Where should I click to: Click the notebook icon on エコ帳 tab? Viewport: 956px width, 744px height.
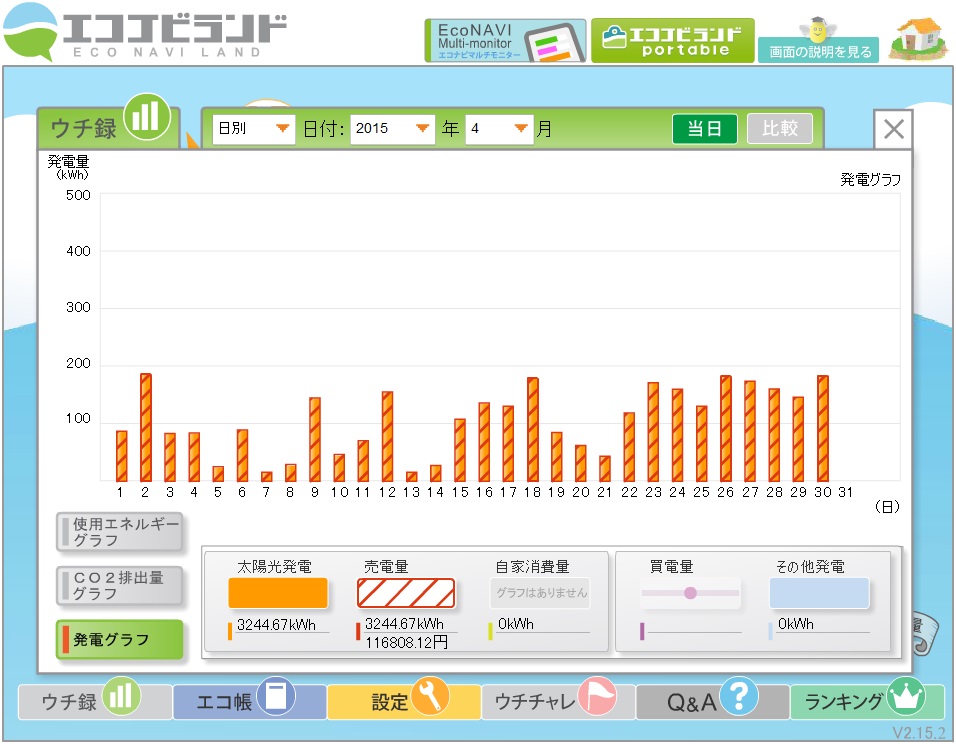click(x=276, y=696)
